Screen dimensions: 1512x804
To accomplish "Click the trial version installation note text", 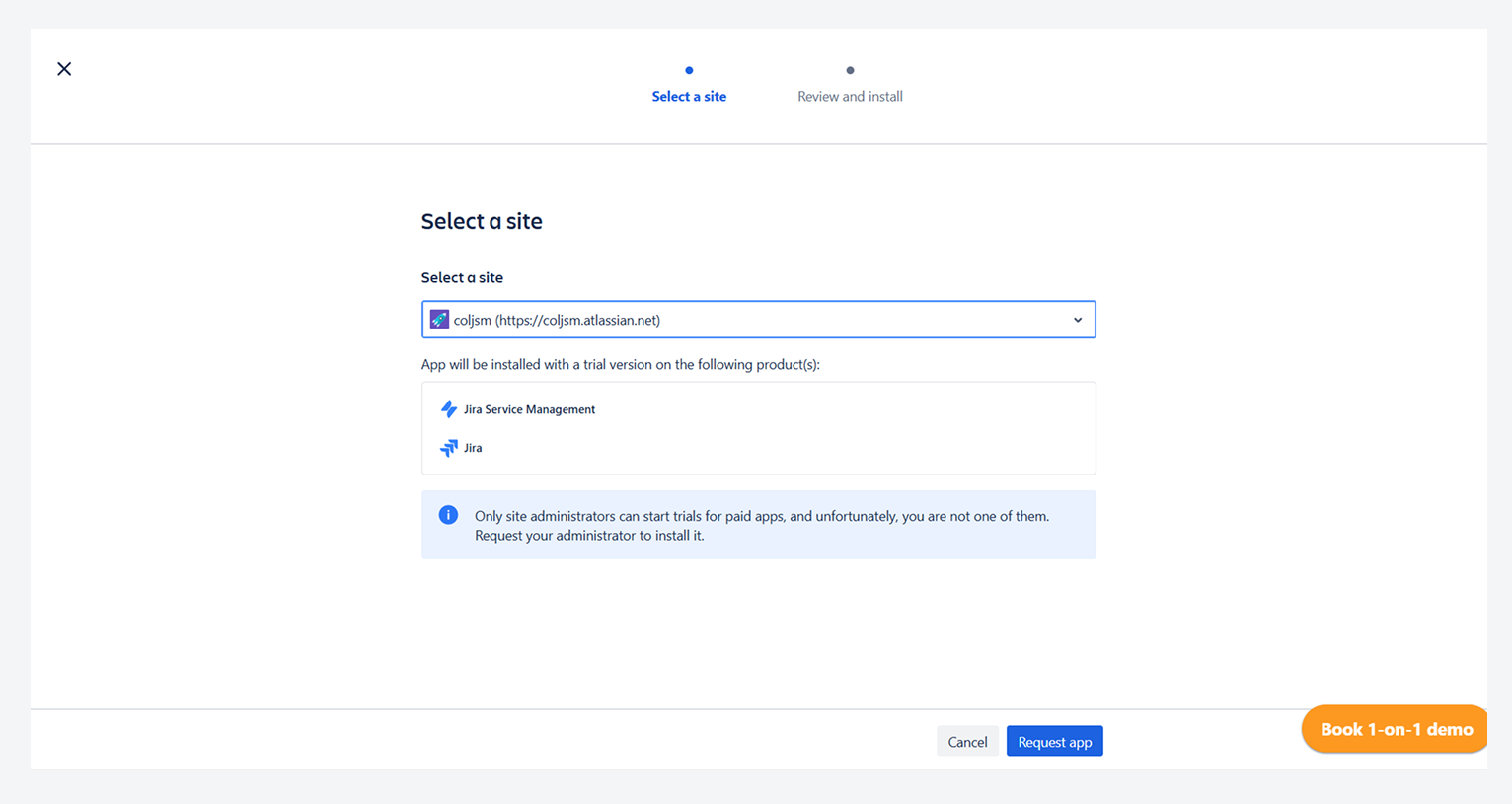I will [621, 365].
